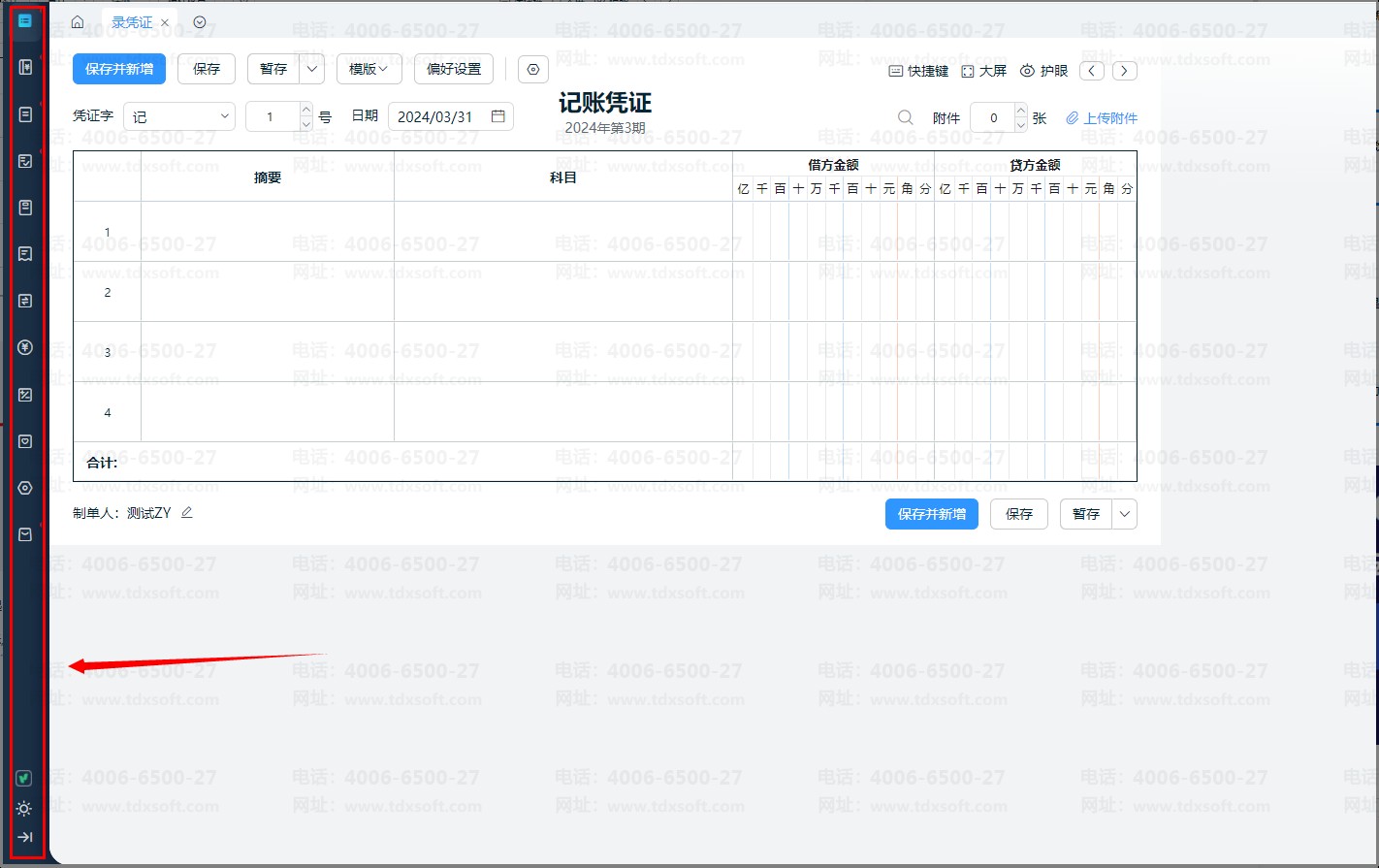
Task: Click the yen currency icon in sidebar
Action: [x=25, y=347]
